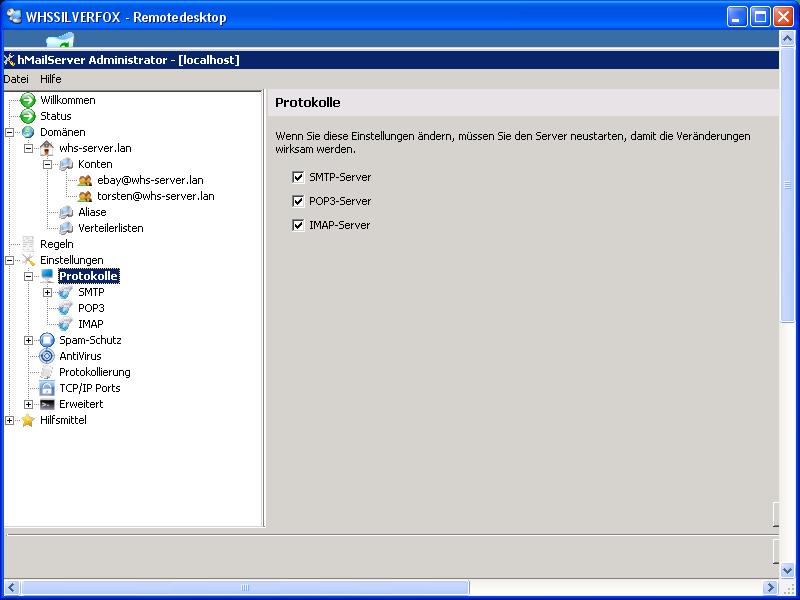Screen dimensions: 800x600
Task: Click the green Status arrow icon
Action: pyautogui.click(x=28, y=116)
